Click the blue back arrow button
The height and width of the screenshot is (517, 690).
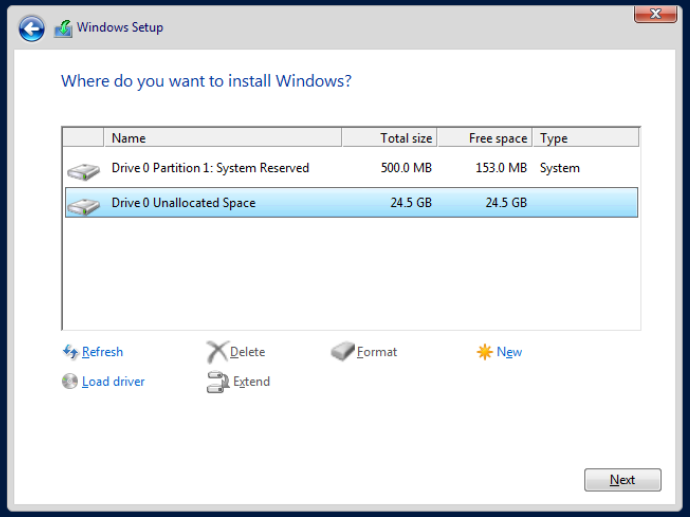31,28
